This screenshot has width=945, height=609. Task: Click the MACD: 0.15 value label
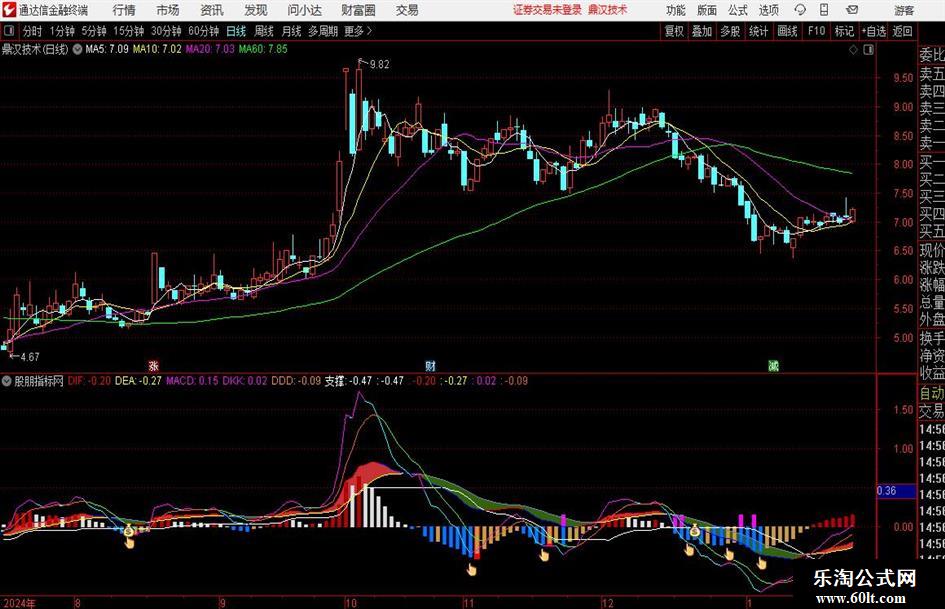coord(192,381)
